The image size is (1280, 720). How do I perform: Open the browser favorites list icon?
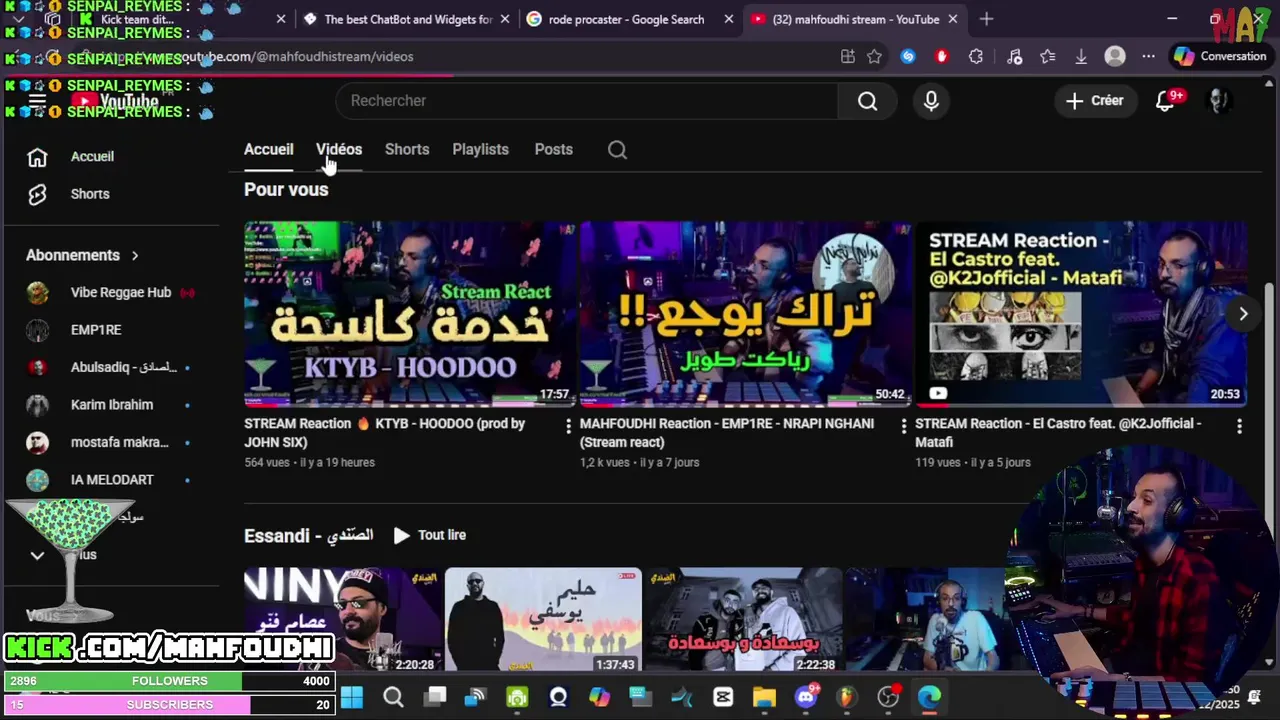coord(1047,57)
